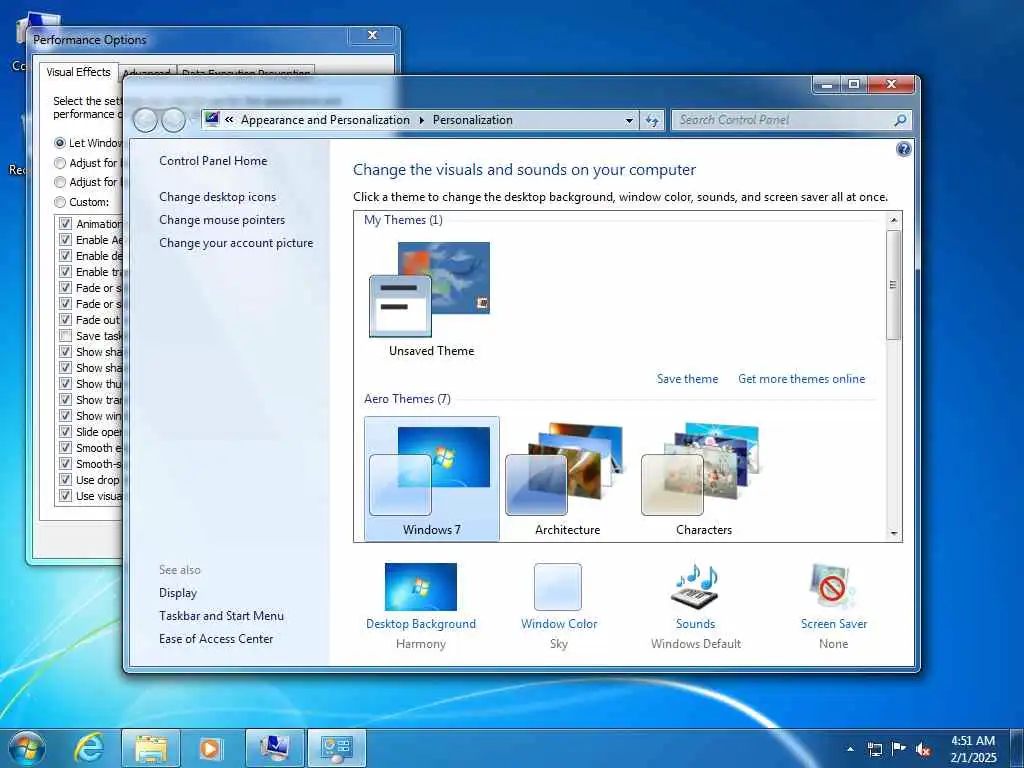The height and width of the screenshot is (768, 1024).
Task: Show hidden icons in system tray
Action: [x=850, y=749]
